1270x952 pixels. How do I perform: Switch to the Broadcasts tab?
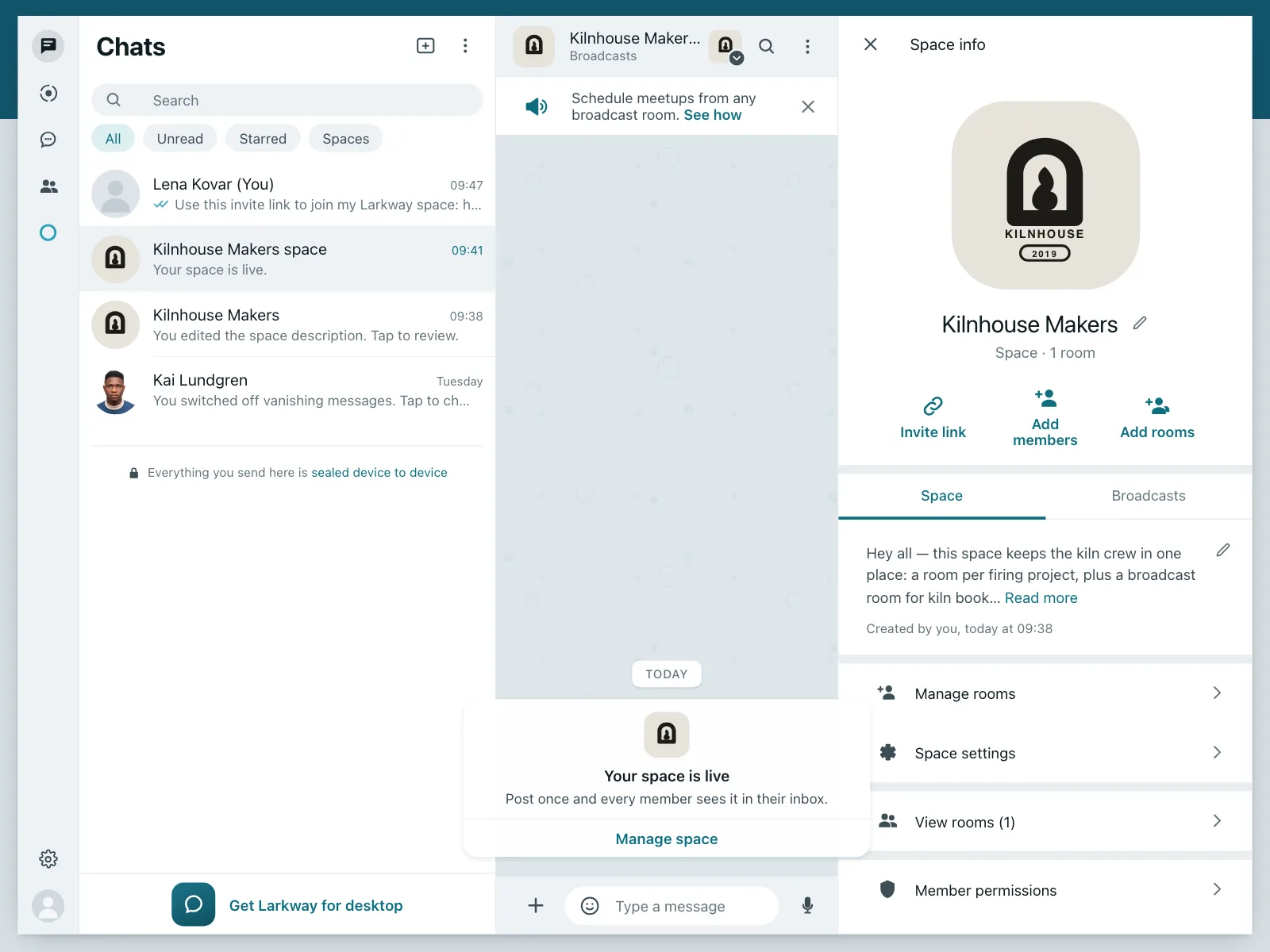tap(1149, 496)
